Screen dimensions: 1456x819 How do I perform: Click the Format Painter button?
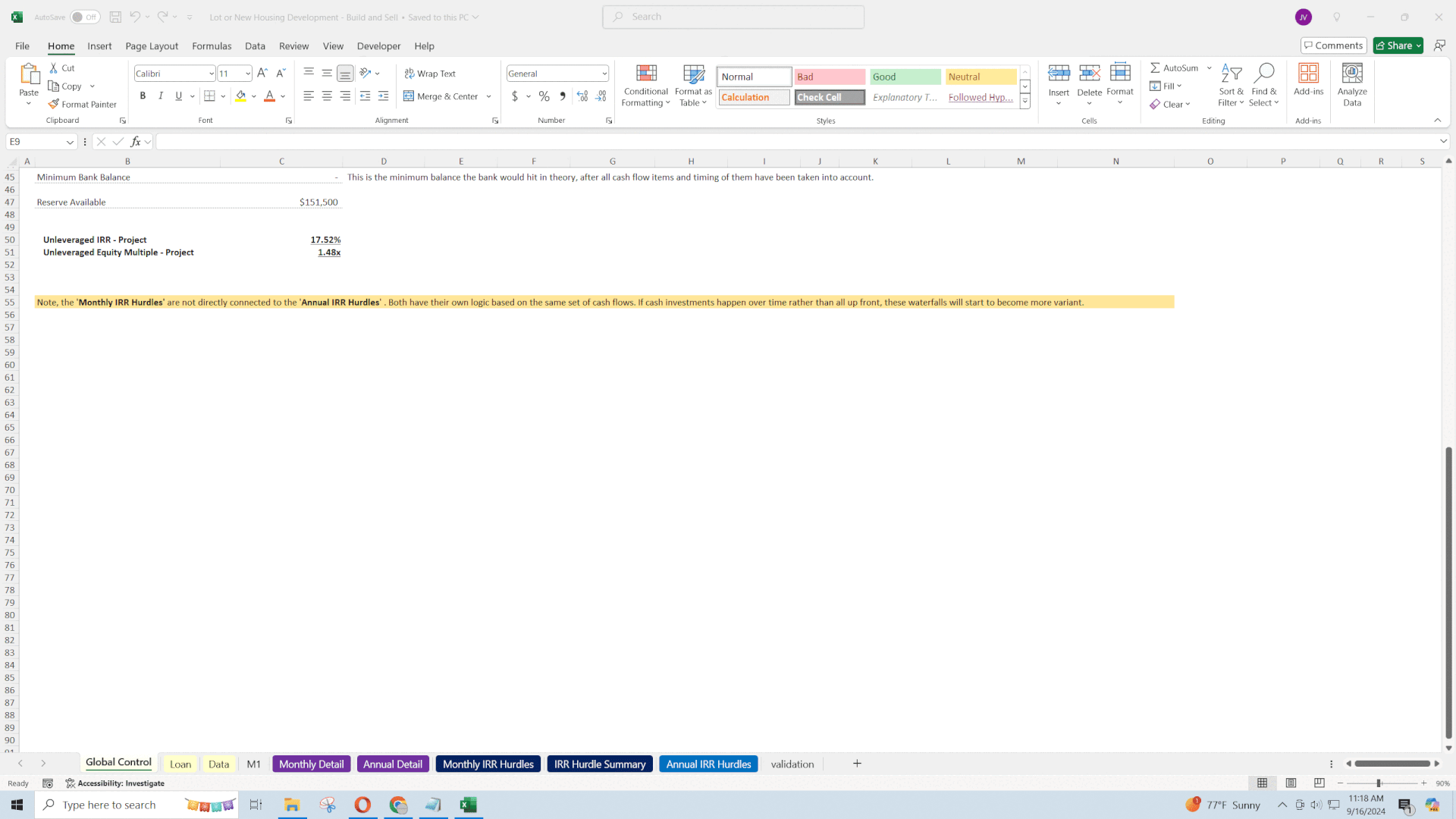coord(84,104)
